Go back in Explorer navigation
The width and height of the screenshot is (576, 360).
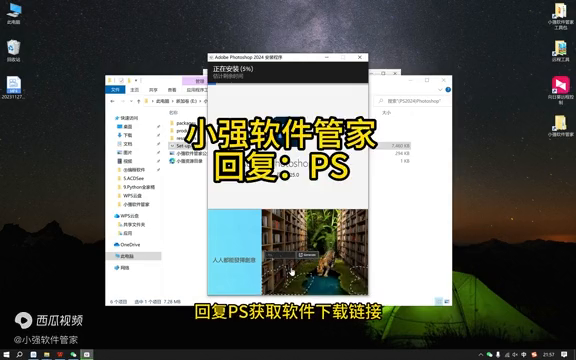point(112,101)
